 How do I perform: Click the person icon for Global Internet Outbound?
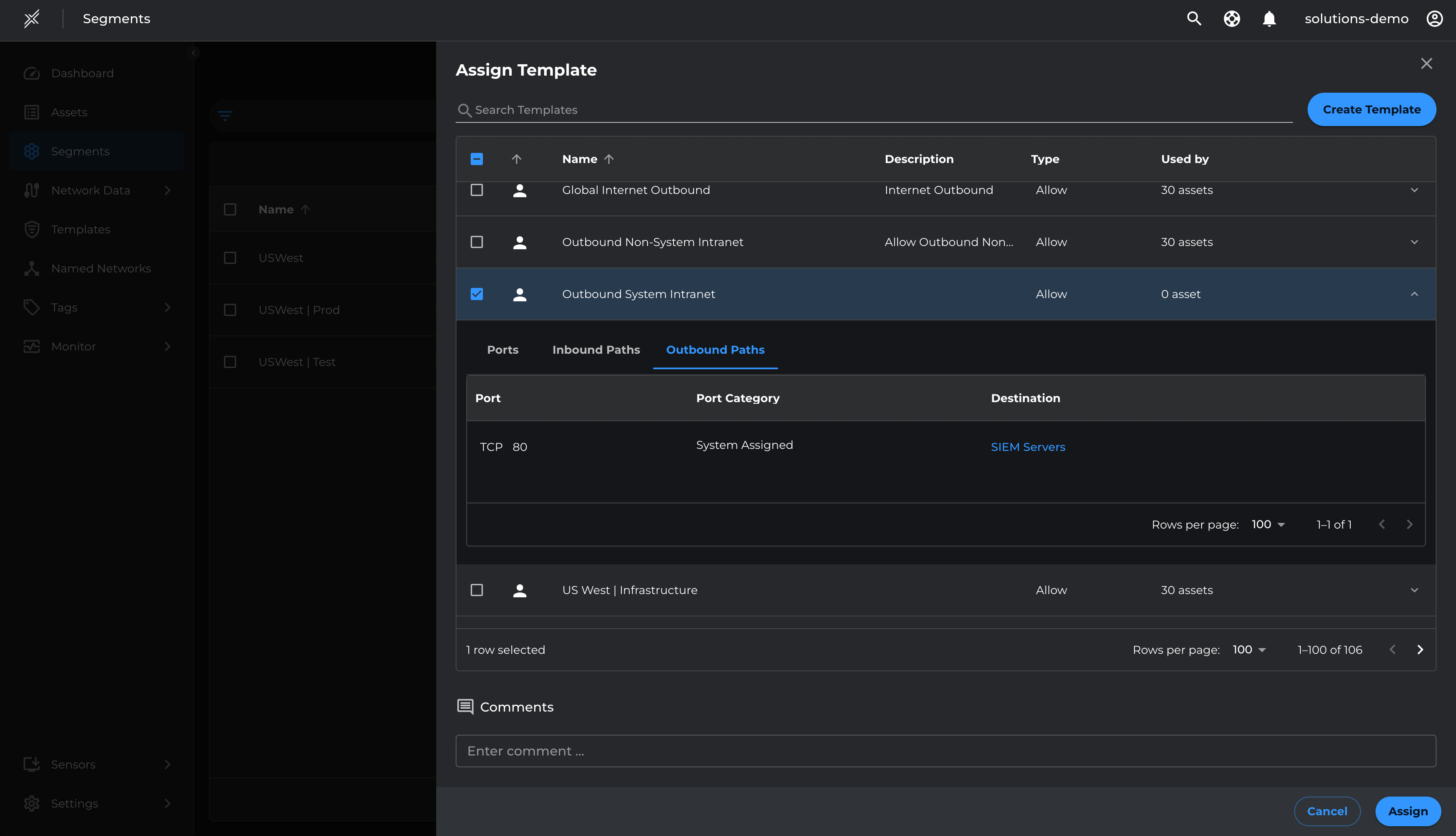(519, 191)
